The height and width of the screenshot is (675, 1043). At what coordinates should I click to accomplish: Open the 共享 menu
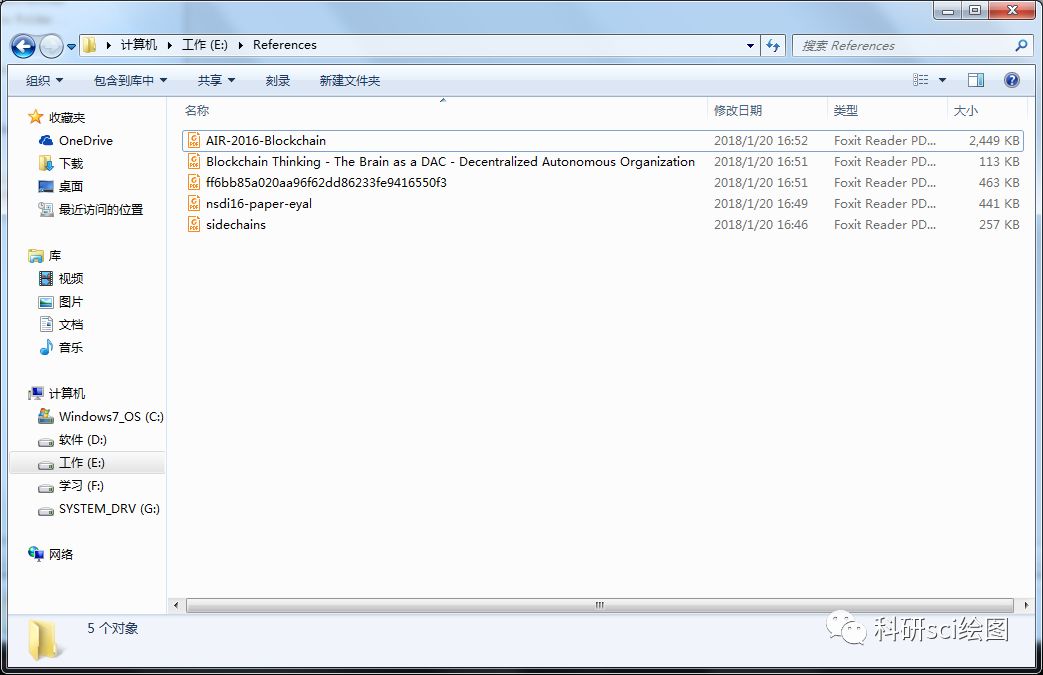[216, 80]
